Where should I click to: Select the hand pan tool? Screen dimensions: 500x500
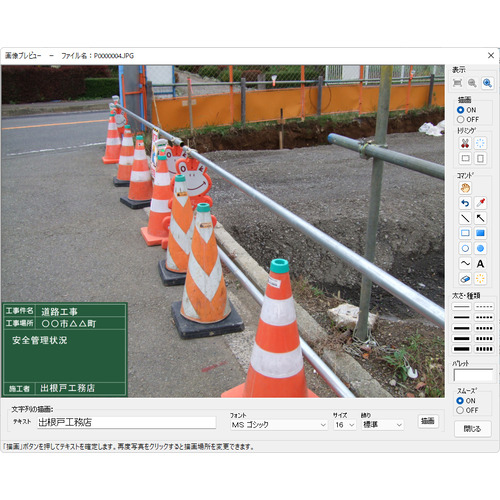click(465, 188)
